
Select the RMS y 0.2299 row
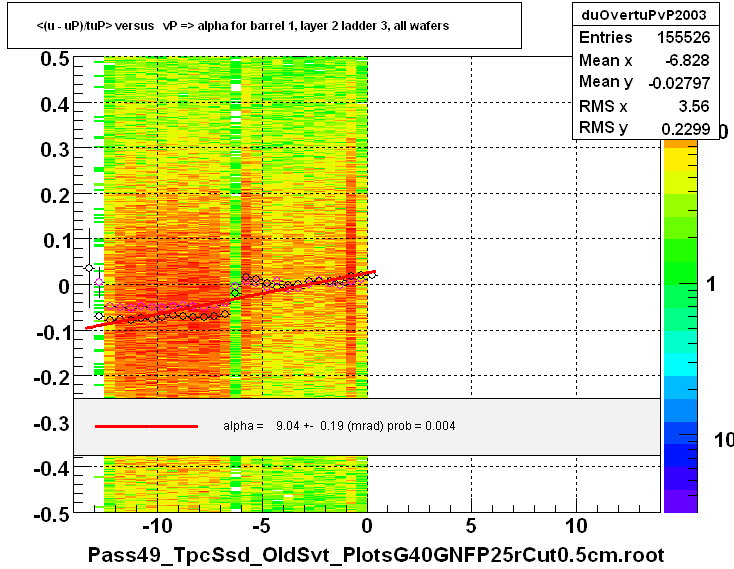(645, 128)
